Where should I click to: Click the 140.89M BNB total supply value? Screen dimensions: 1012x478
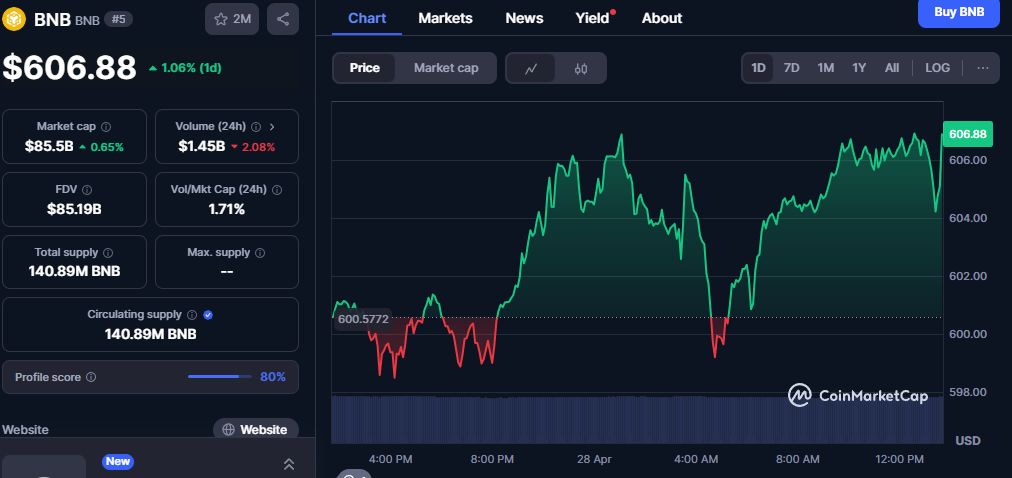tap(74, 271)
